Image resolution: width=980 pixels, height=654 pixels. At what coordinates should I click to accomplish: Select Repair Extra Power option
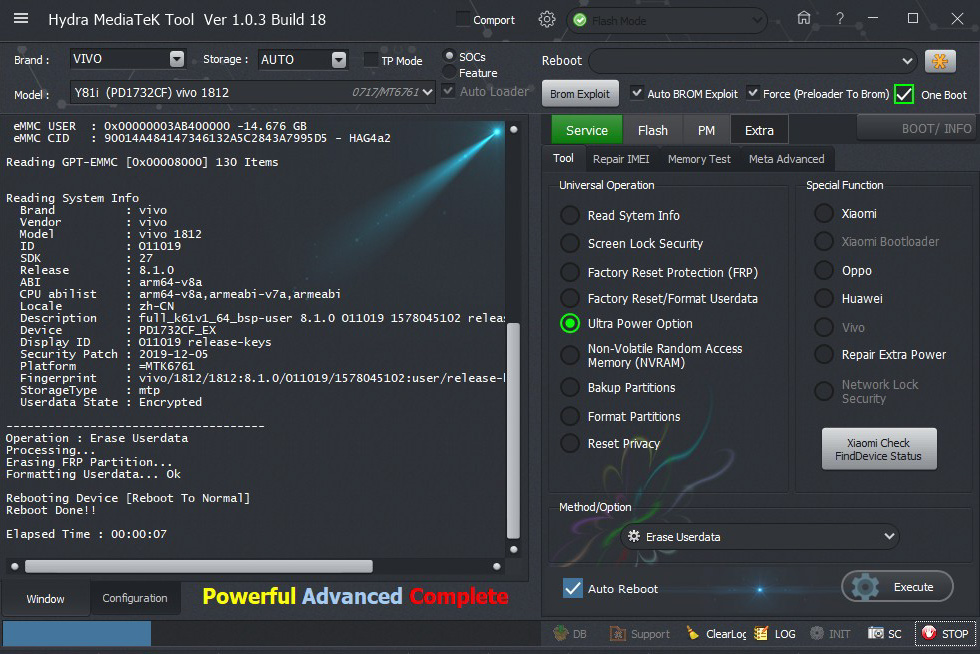(x=824, y=355)
